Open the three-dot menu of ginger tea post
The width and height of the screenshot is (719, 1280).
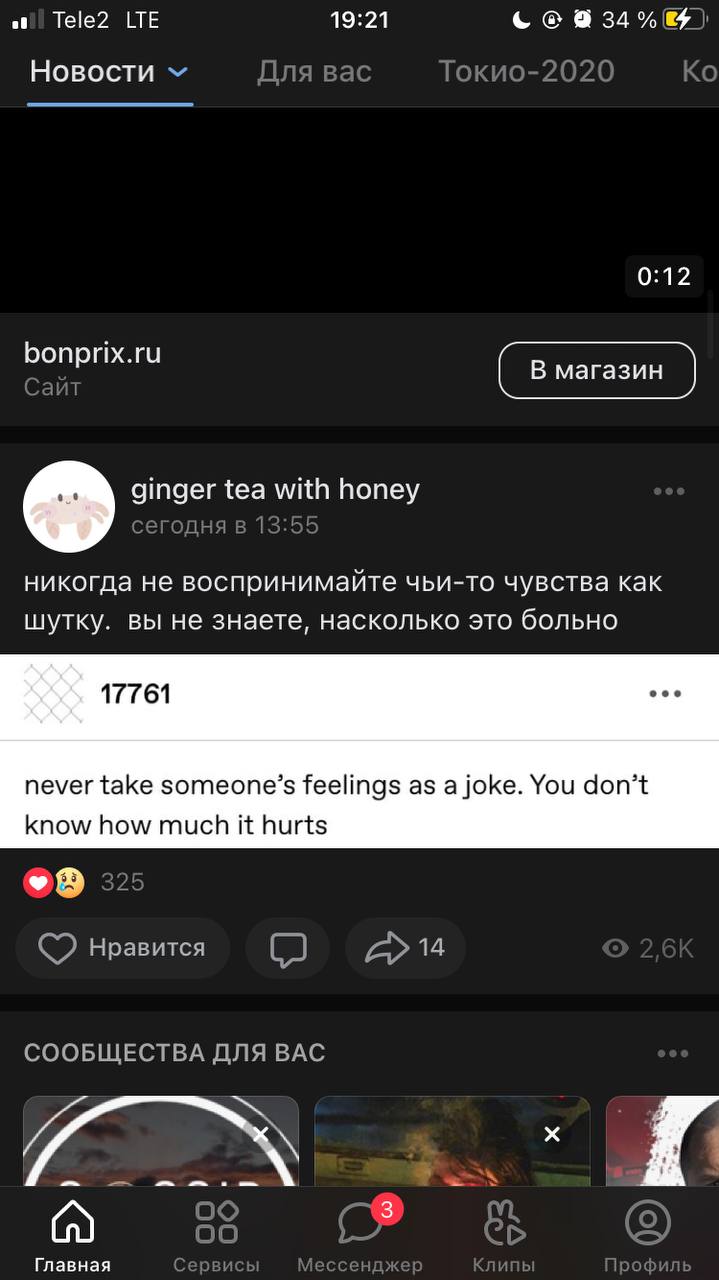point(668,491)
